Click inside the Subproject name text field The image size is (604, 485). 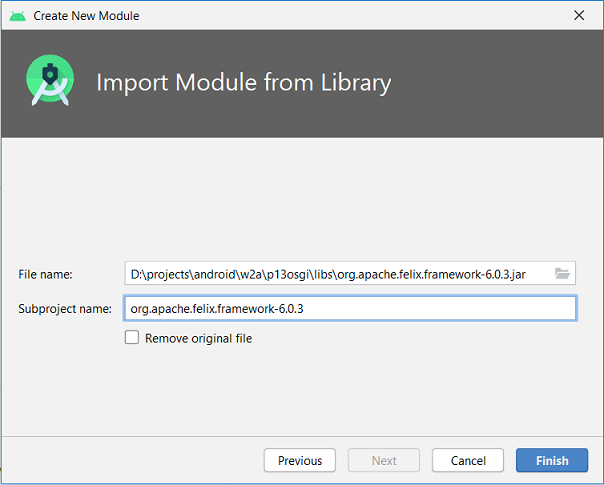pyautogui.click(x=350, y=308)
